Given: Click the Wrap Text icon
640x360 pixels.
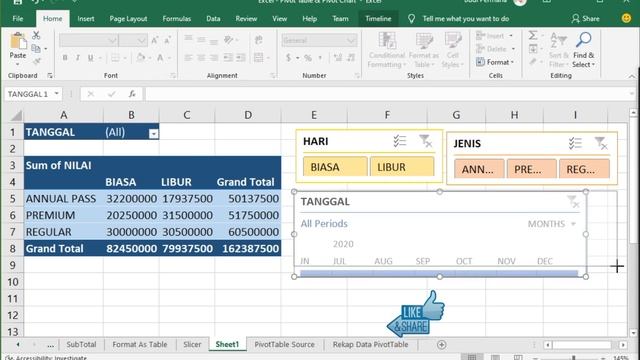Looking at the screenshot, I should tap(258, 40).
